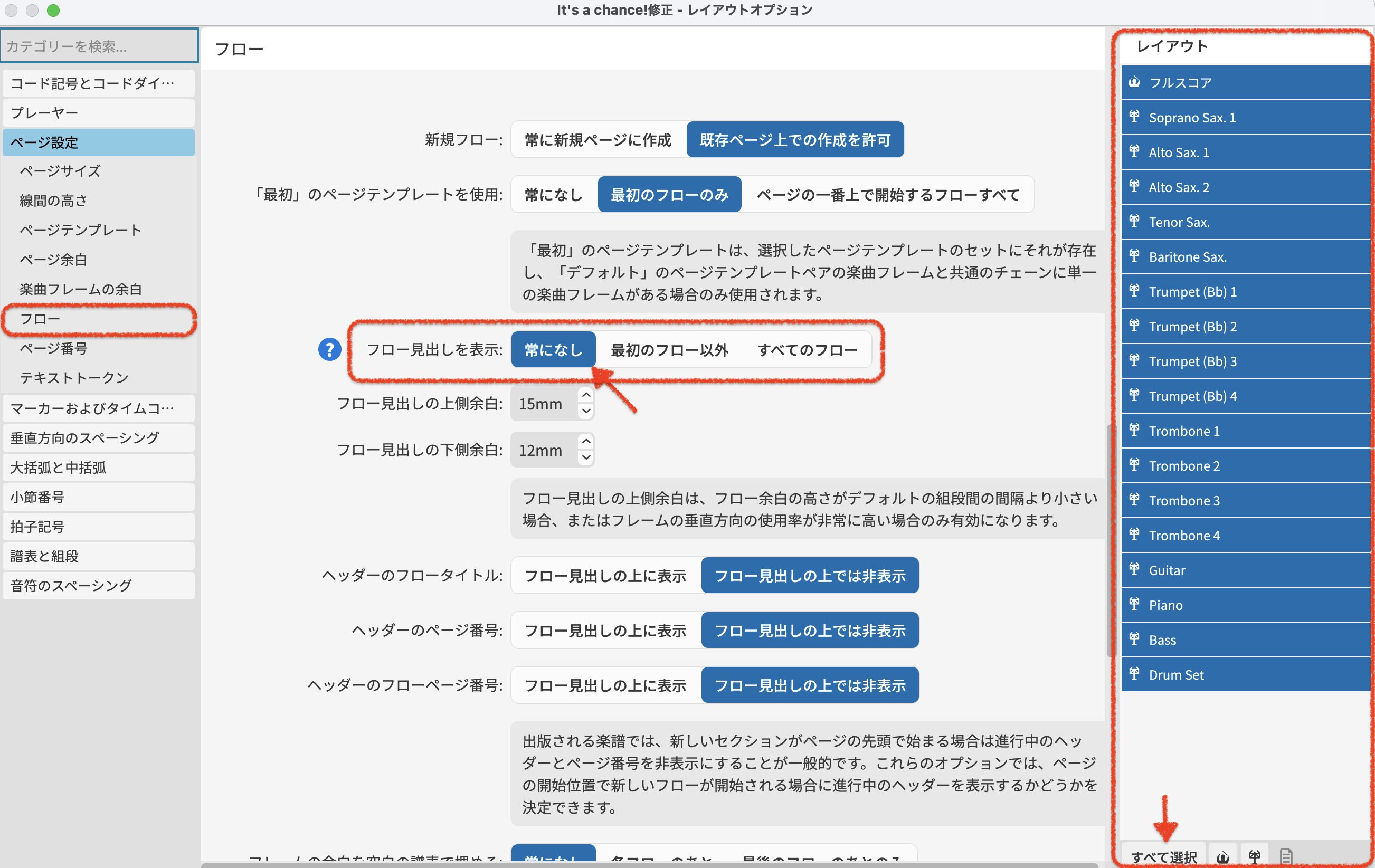1375x868 pixels.
Task: Click the part icon beside Guitar layout
Action: (x=1134, y=569)
